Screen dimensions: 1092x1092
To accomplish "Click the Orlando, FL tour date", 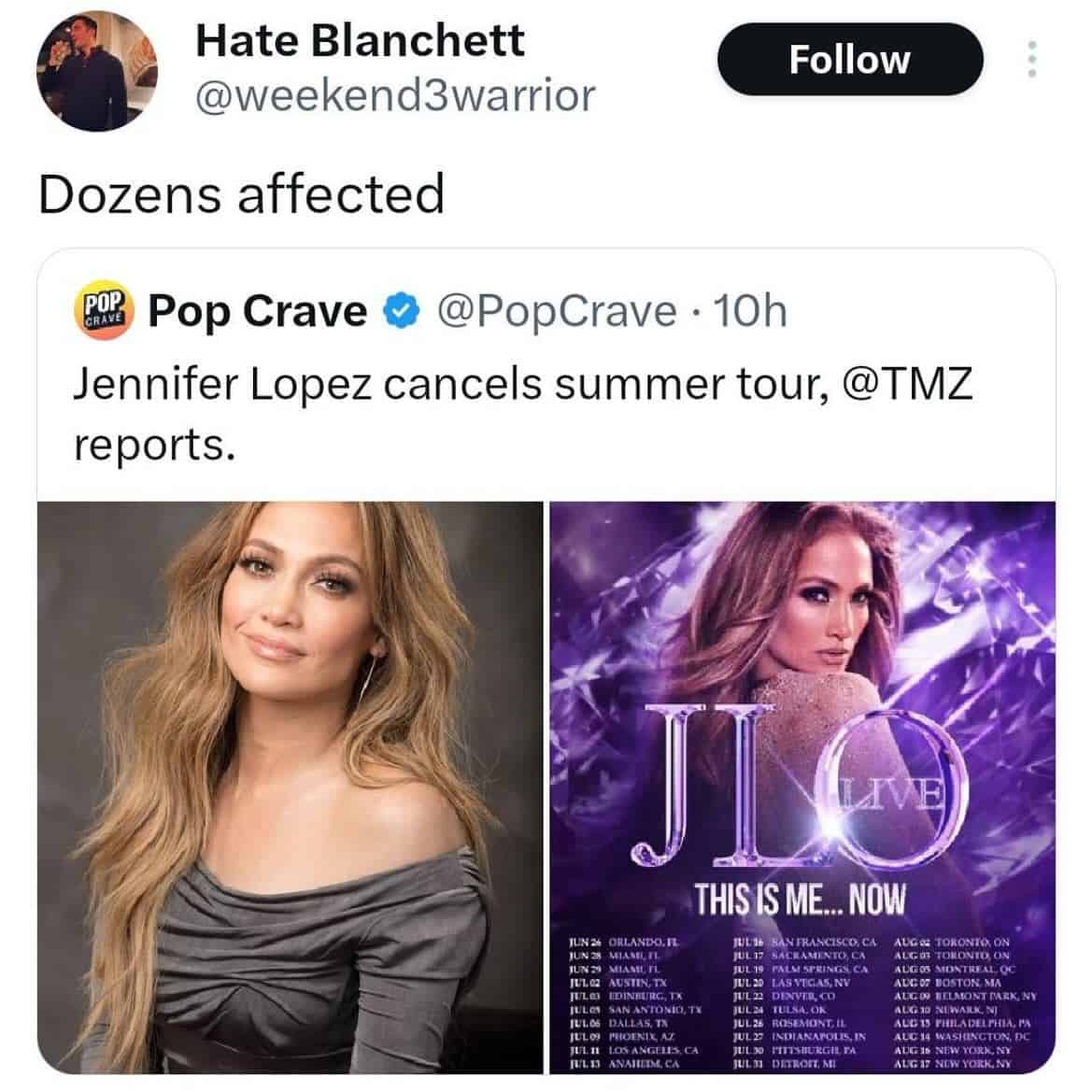I will pos(628,943).
